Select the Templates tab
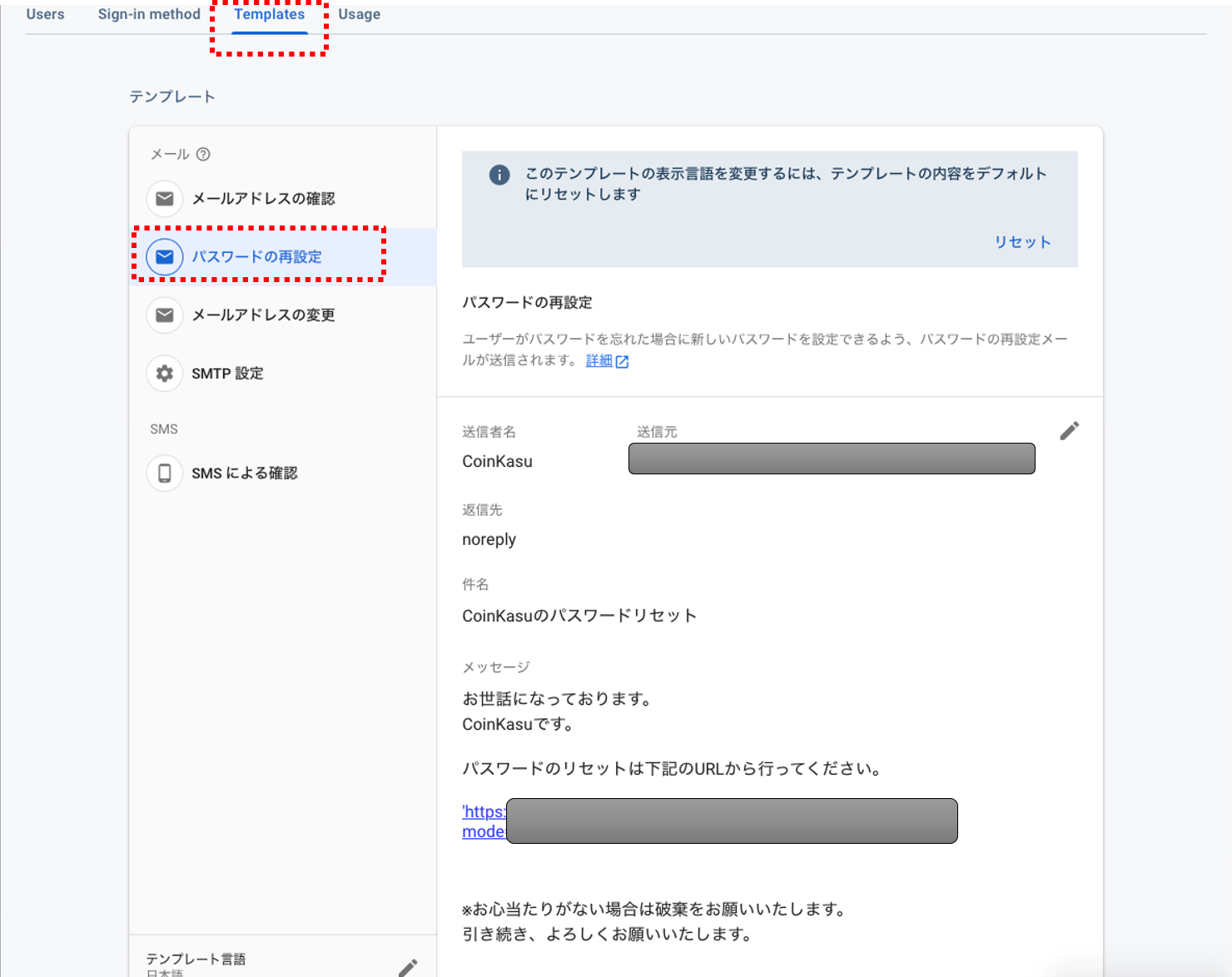The image size is (1232, 977). point(269,14)
